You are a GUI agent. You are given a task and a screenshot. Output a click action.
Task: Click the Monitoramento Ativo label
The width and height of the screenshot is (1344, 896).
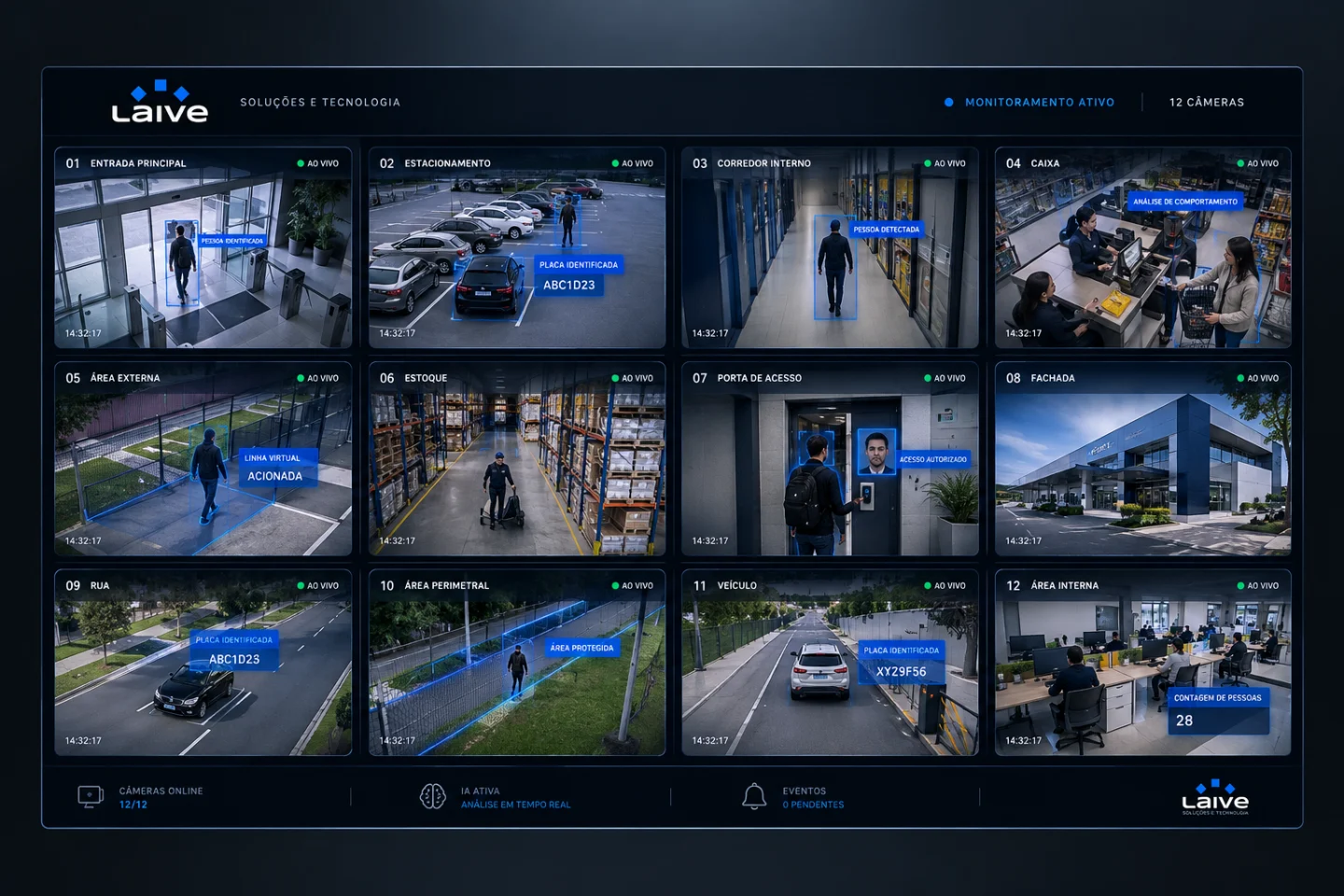pos(1040,103)
